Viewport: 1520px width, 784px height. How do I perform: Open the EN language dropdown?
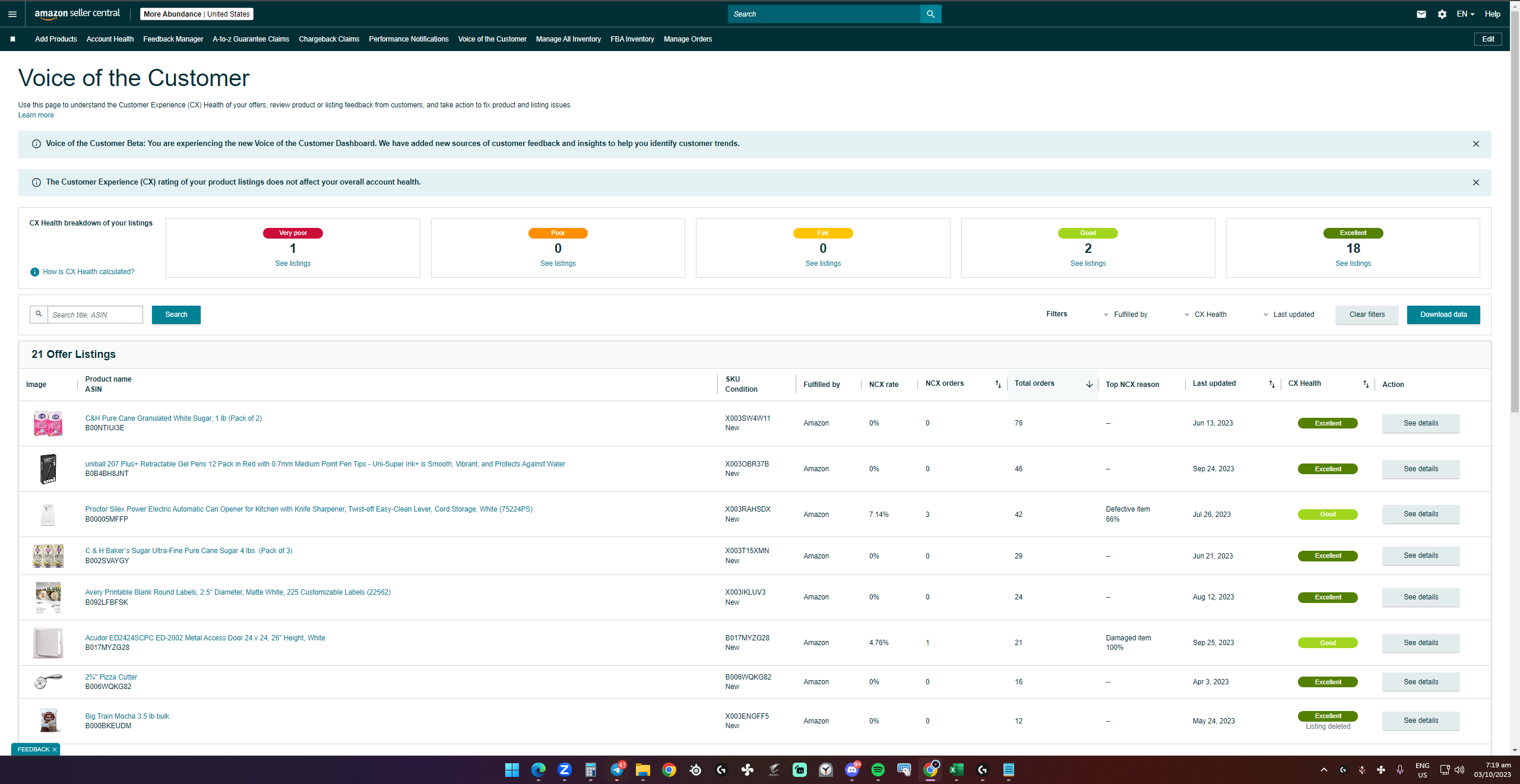coord(1465,14)
